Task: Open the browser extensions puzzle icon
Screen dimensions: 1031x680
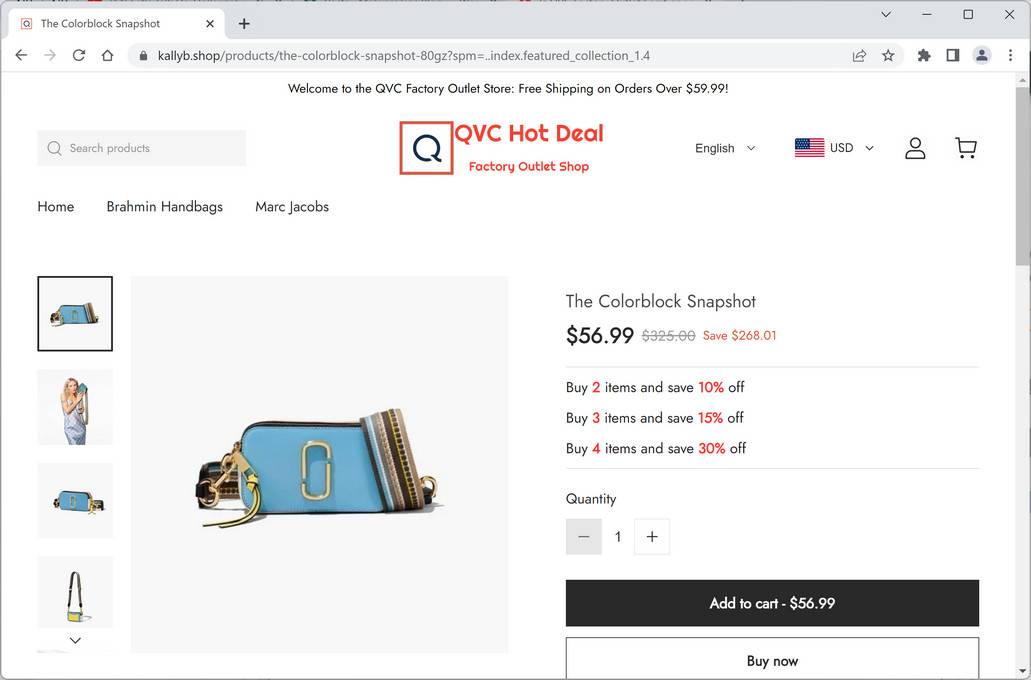Action: pos(924,56)
